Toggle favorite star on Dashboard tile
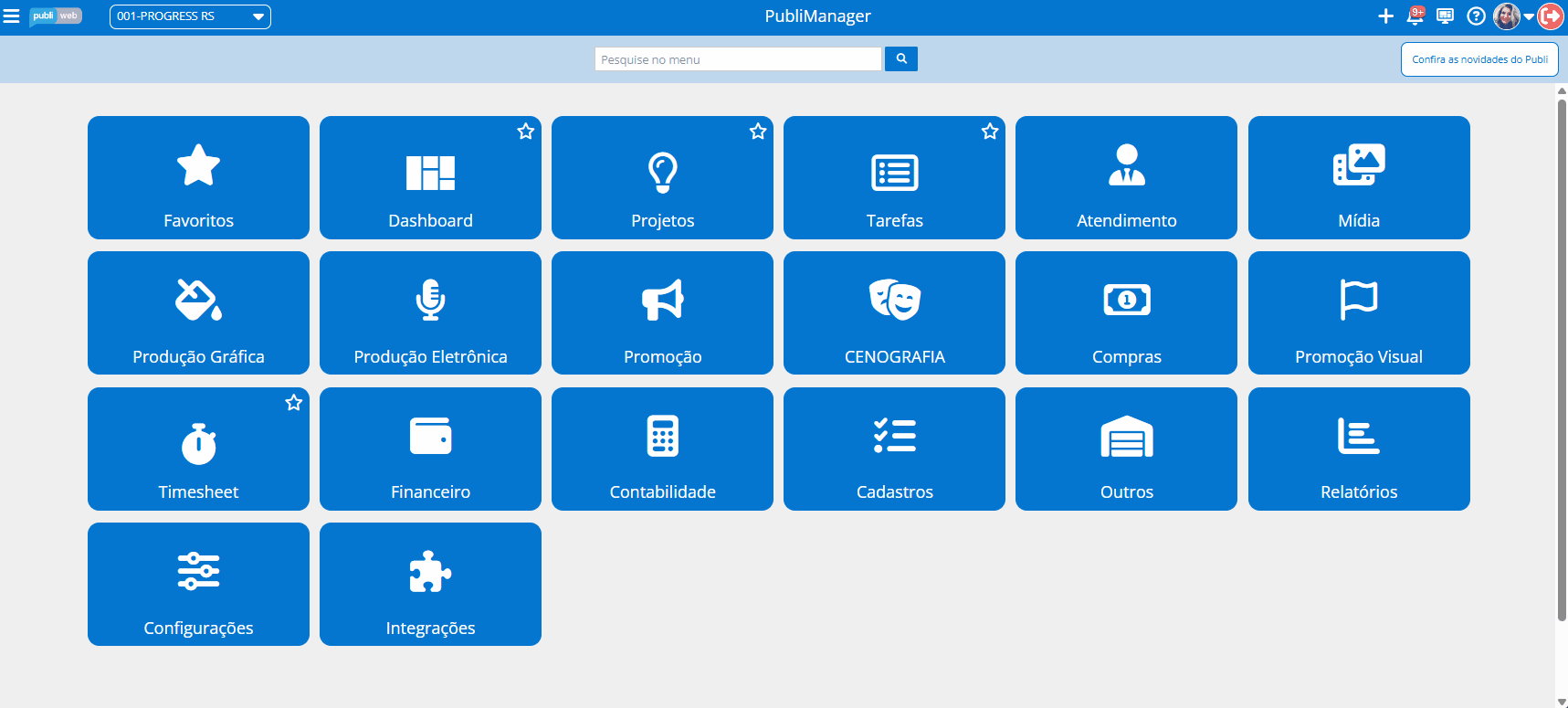Screen dimensions: 1568x708 526,132
